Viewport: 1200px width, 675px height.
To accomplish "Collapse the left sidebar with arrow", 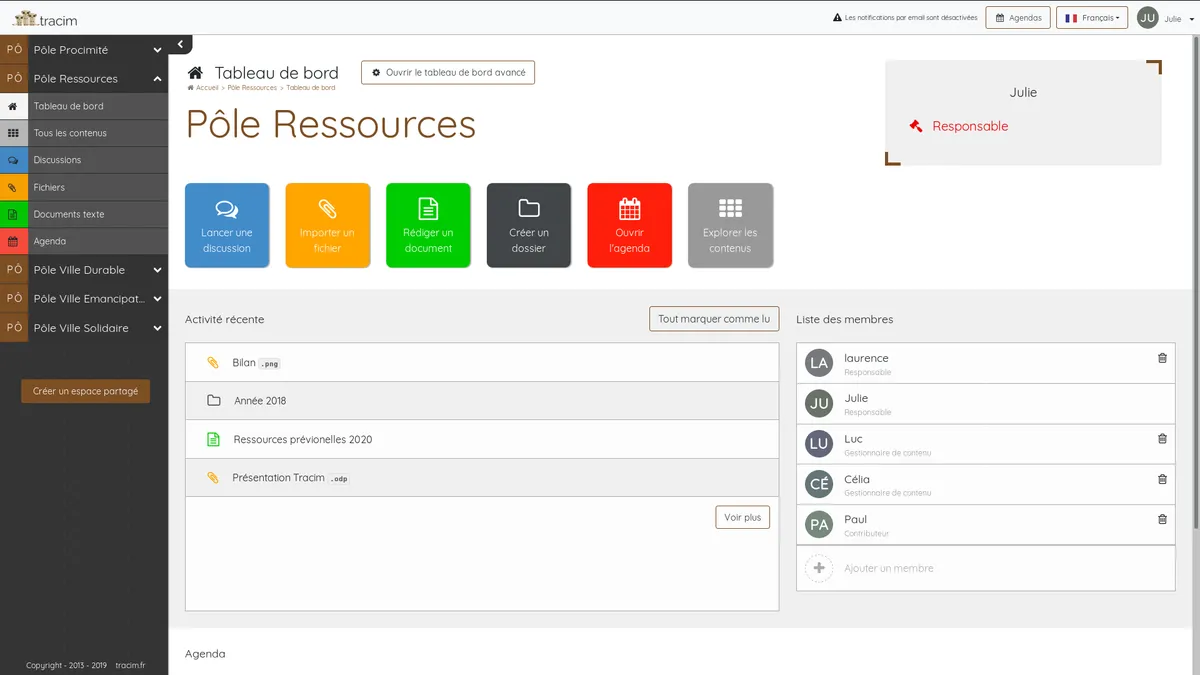I will click(179, 44).
